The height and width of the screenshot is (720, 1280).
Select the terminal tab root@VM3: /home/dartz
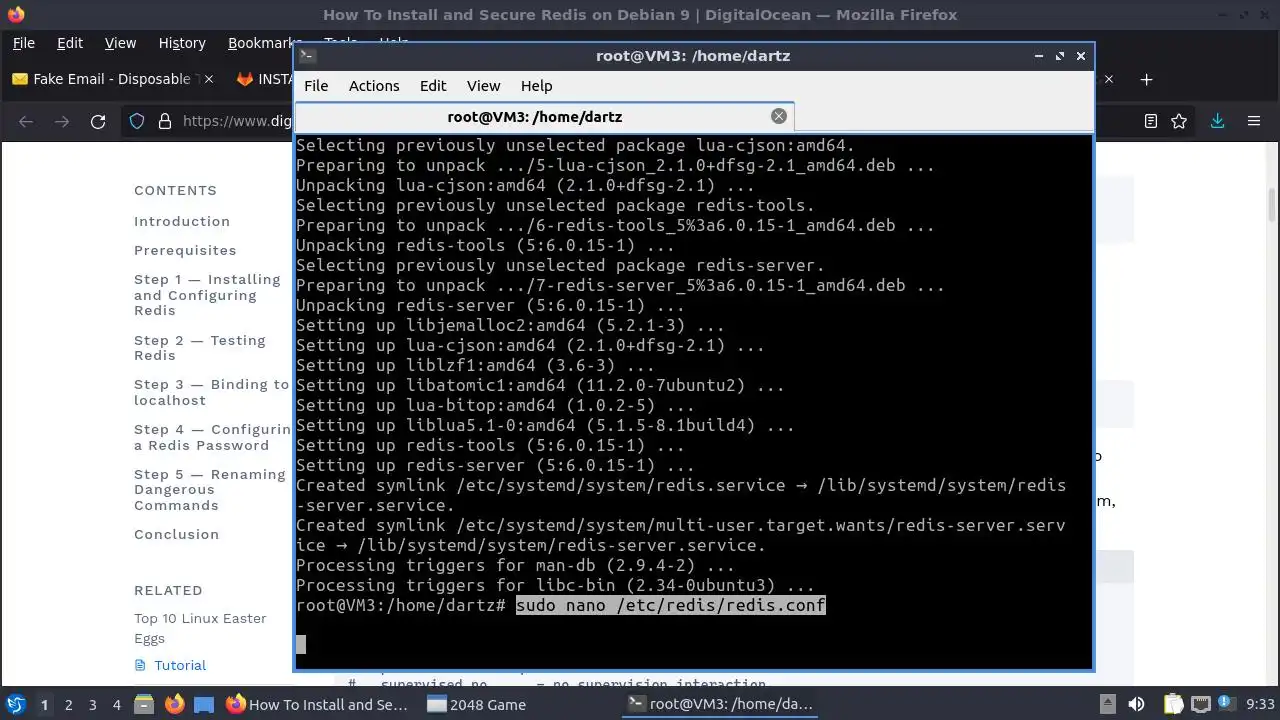coord(545,116)
